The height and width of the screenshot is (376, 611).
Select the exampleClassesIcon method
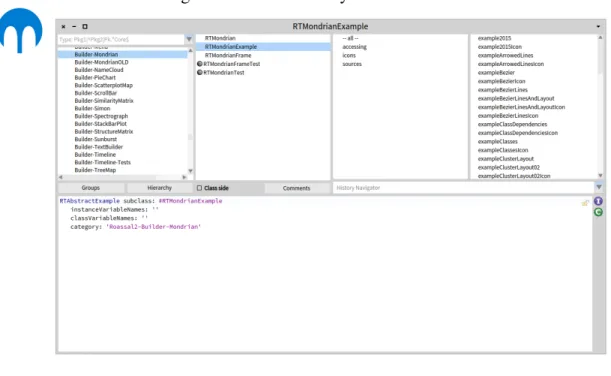click(503, 150)
